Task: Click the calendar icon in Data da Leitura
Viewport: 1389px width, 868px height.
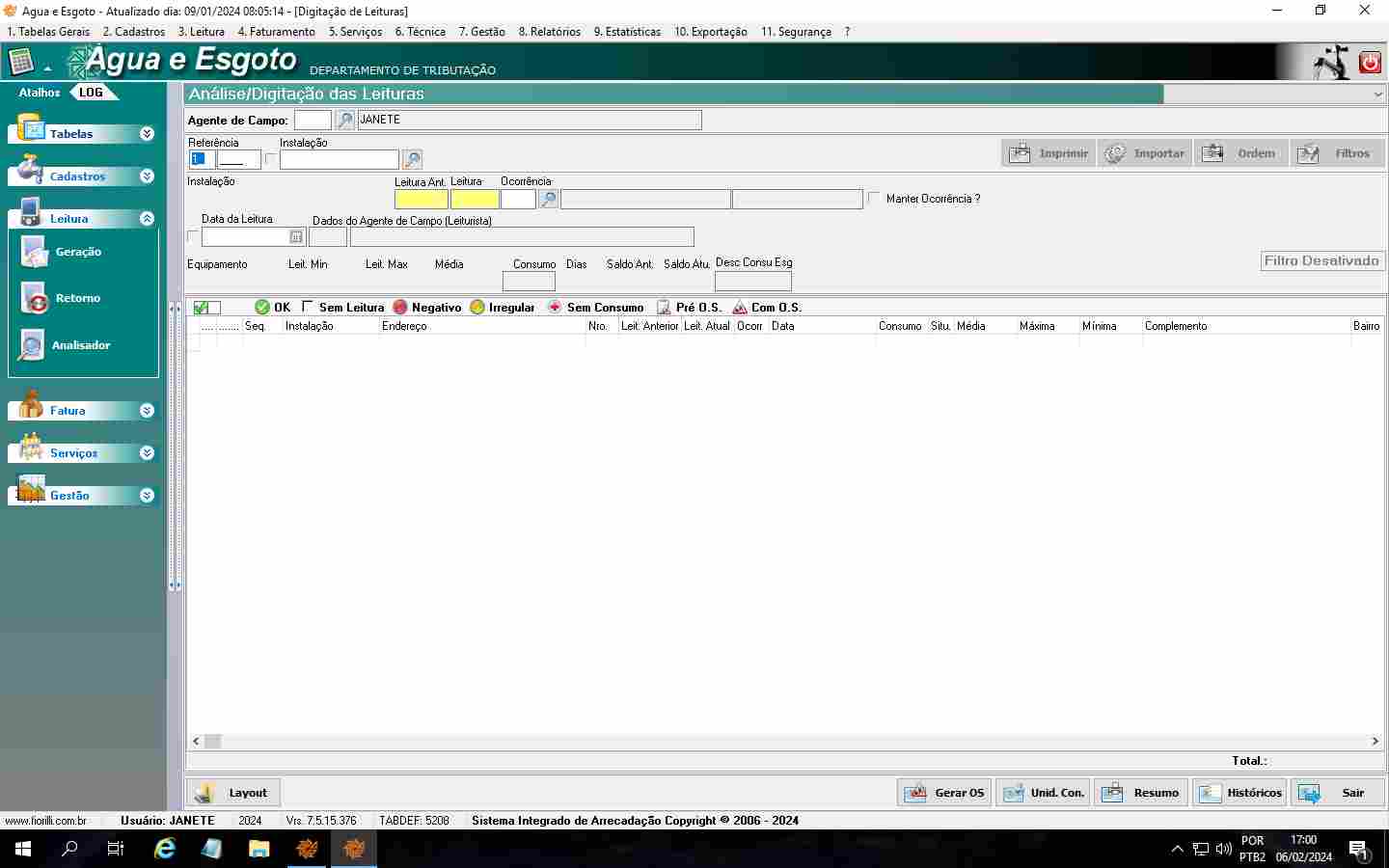Action: point(296,237)
